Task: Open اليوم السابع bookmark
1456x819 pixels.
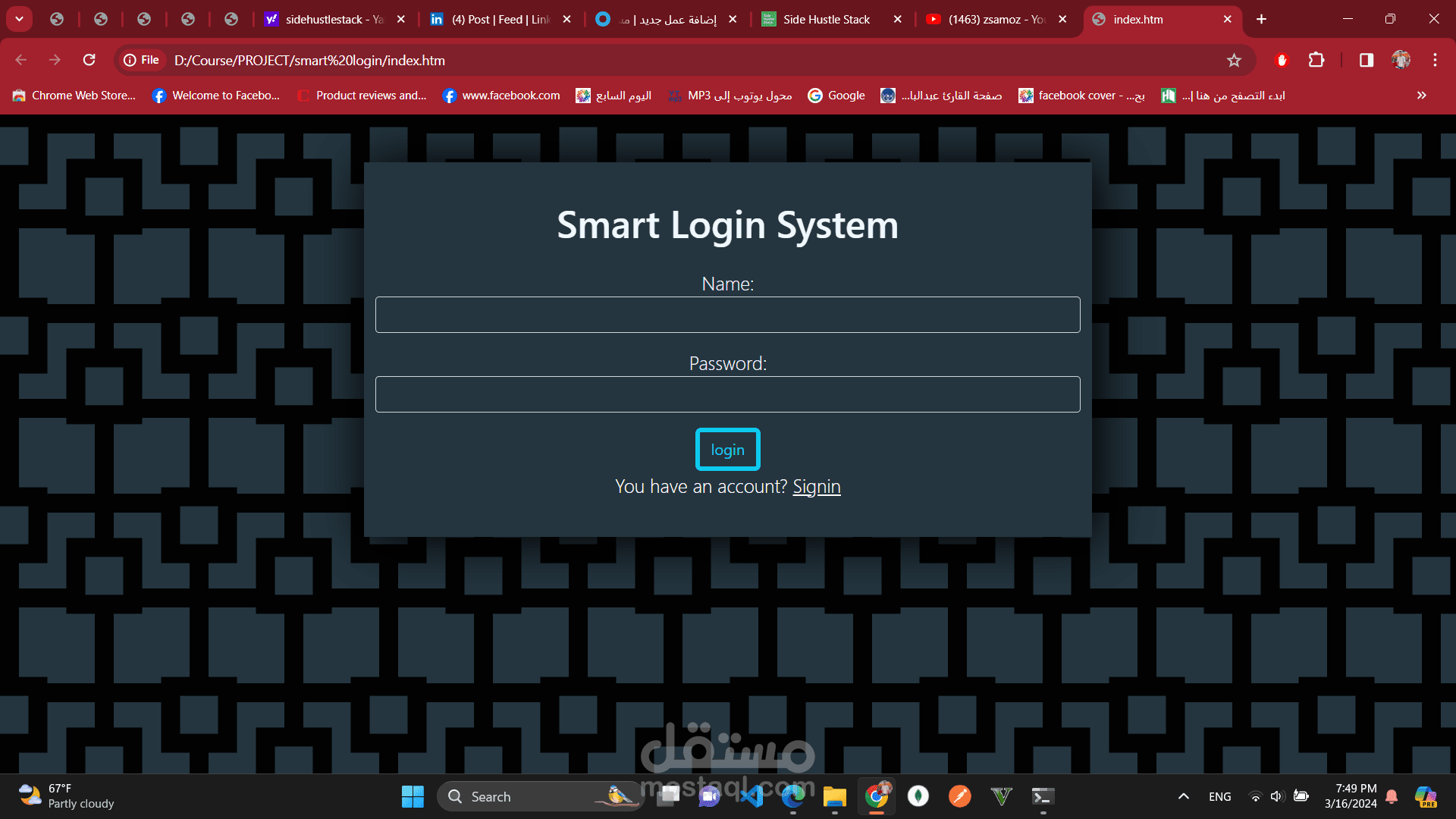Action: 614,96
